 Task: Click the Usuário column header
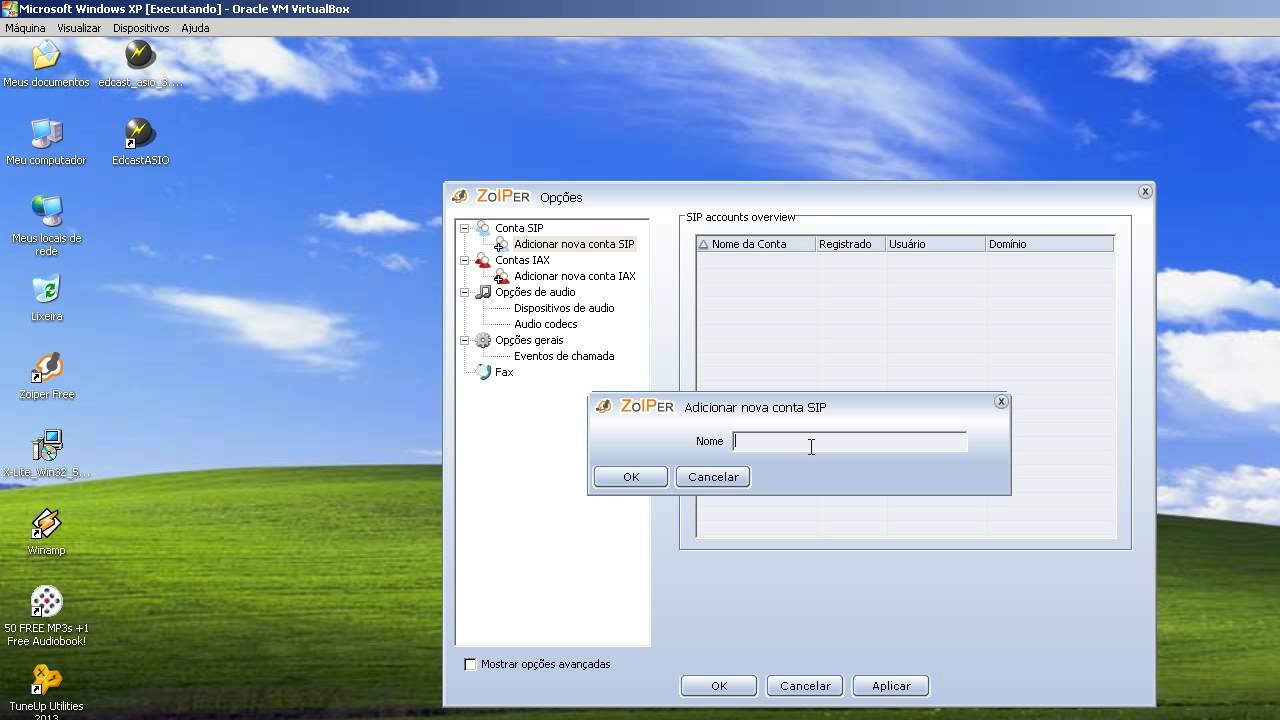[x=935, y=244]
